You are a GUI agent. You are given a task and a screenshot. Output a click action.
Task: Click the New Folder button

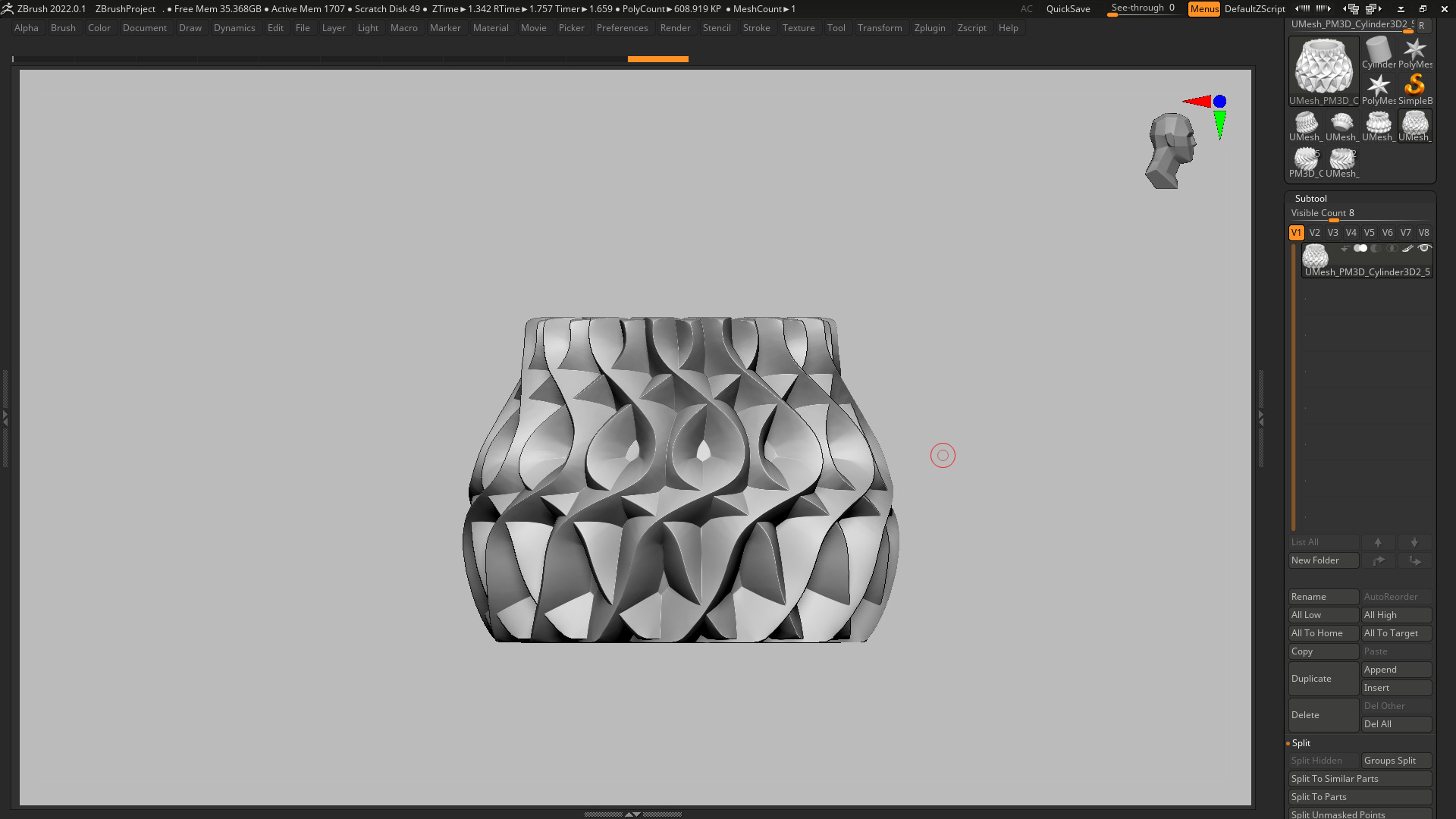(1323, 560)
